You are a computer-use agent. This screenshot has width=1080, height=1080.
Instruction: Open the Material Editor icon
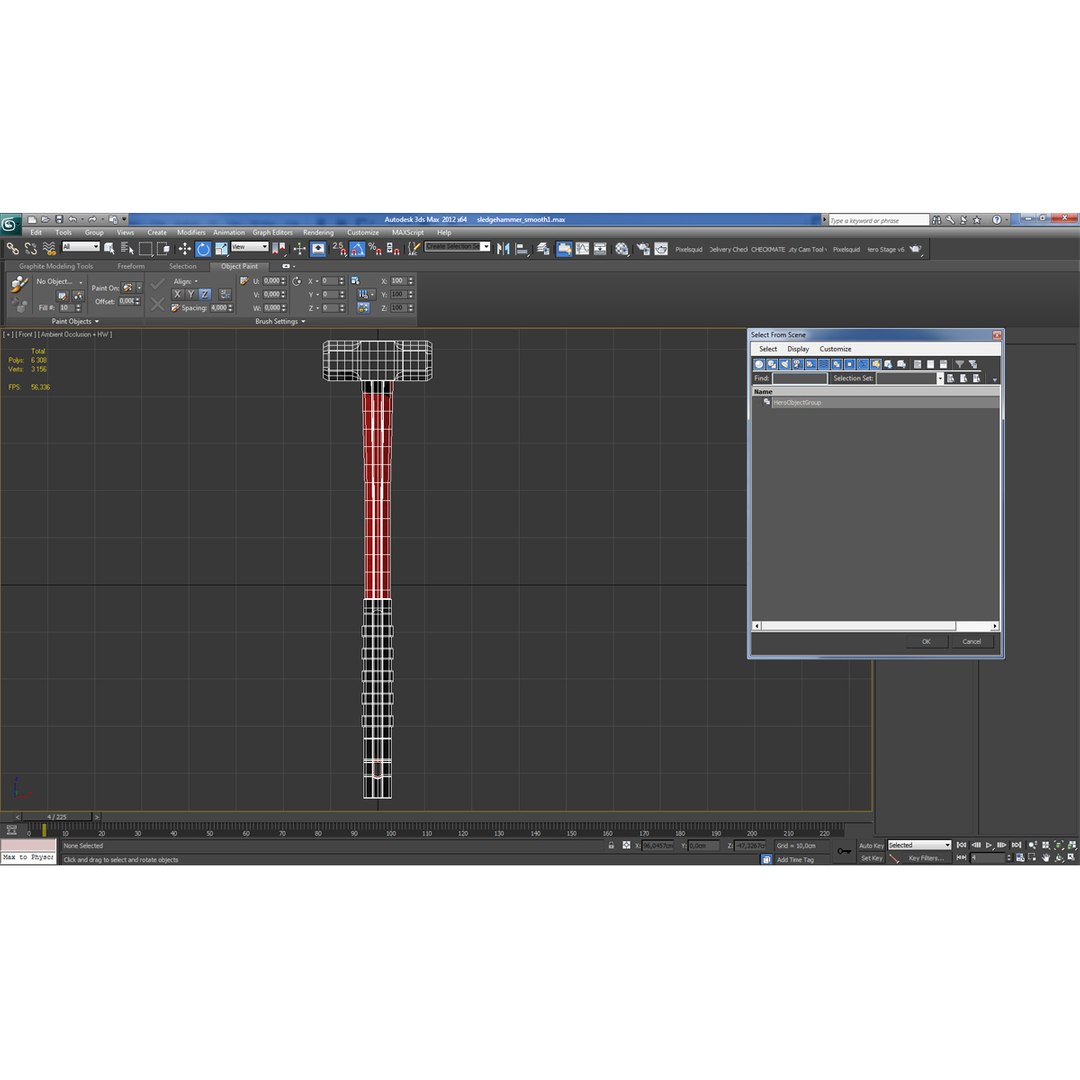click(x=621, y=249)
